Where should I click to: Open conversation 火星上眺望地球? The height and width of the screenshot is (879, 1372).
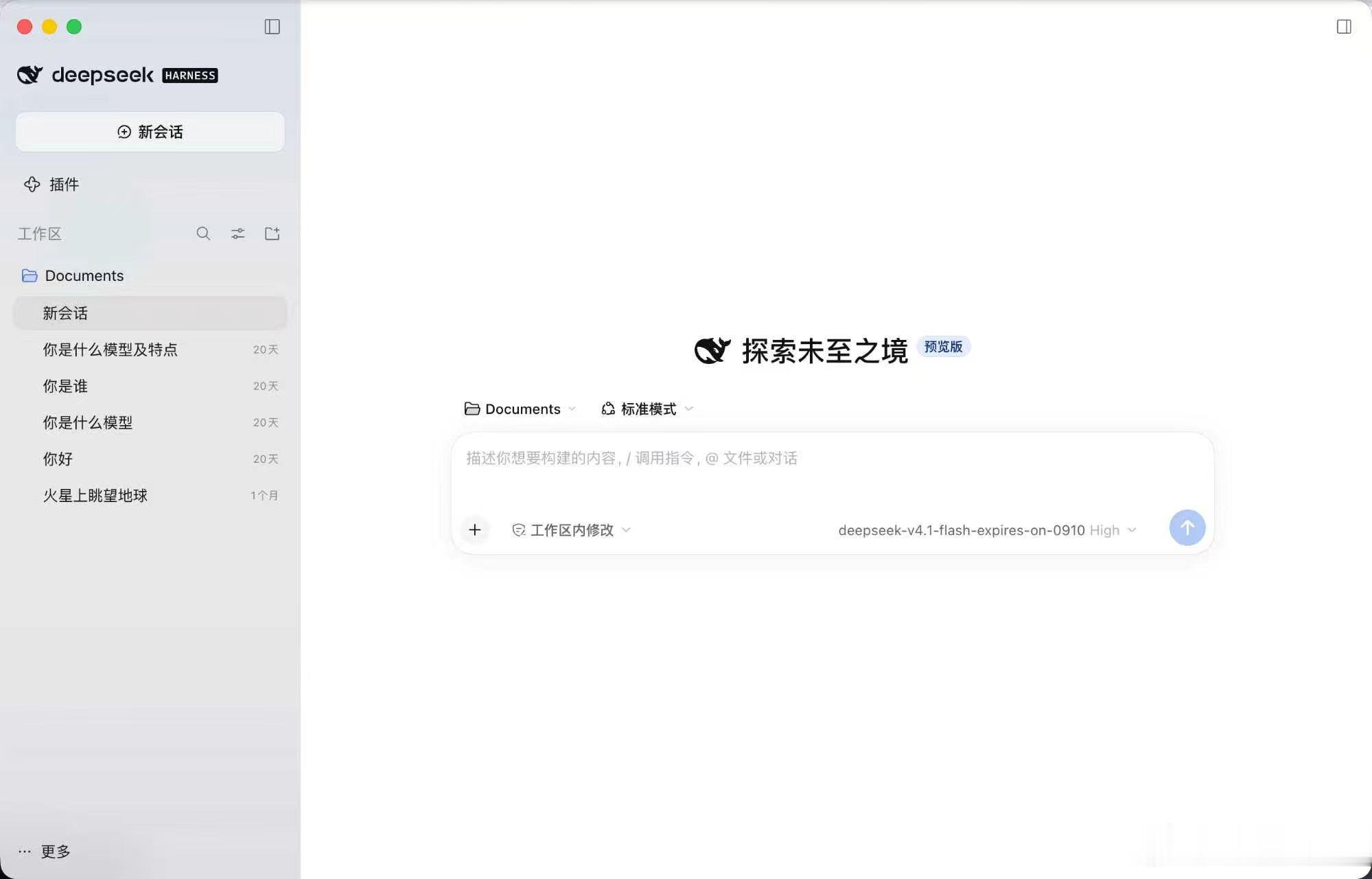150,495
